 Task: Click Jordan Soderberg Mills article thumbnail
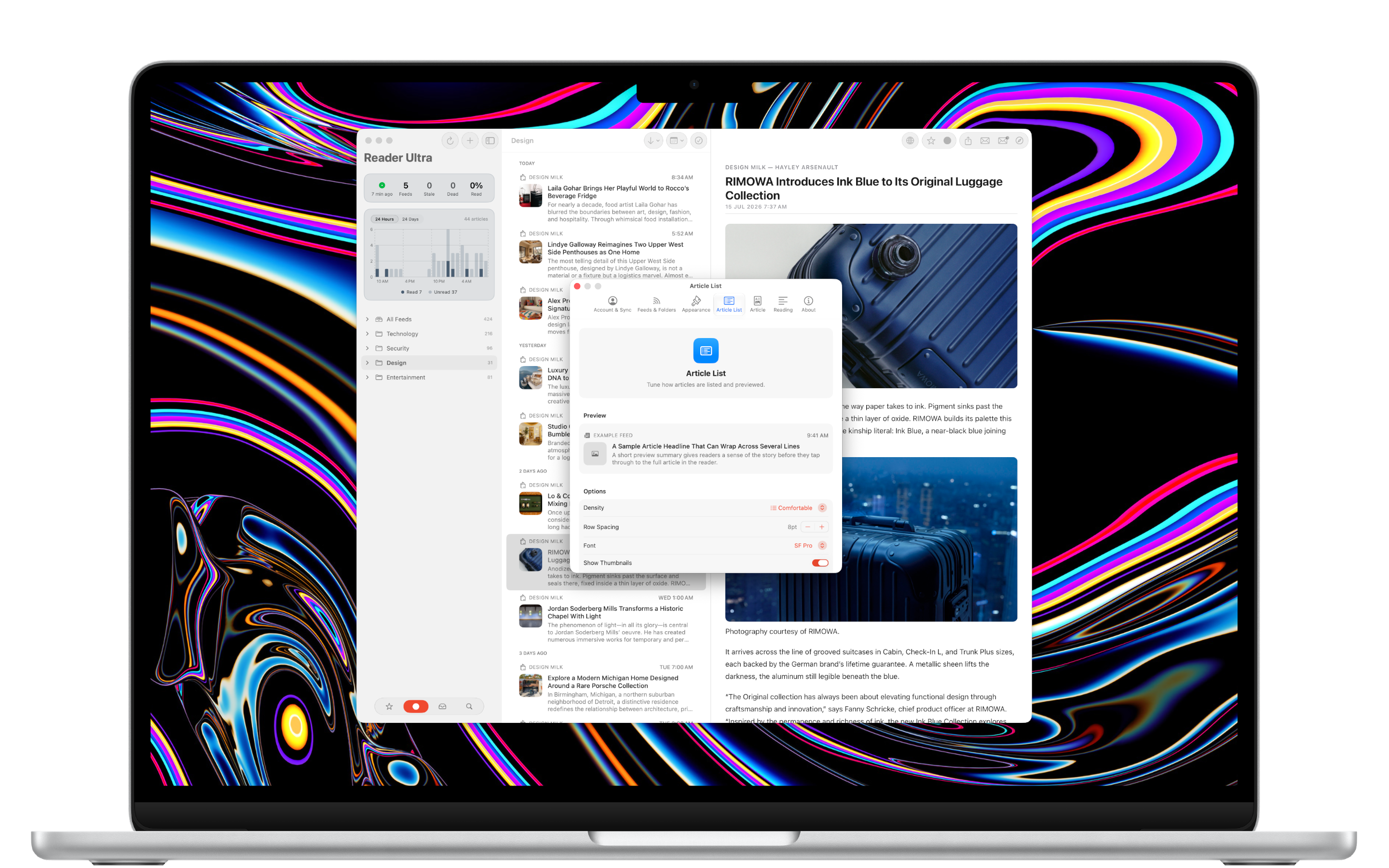tap(531, 616)
